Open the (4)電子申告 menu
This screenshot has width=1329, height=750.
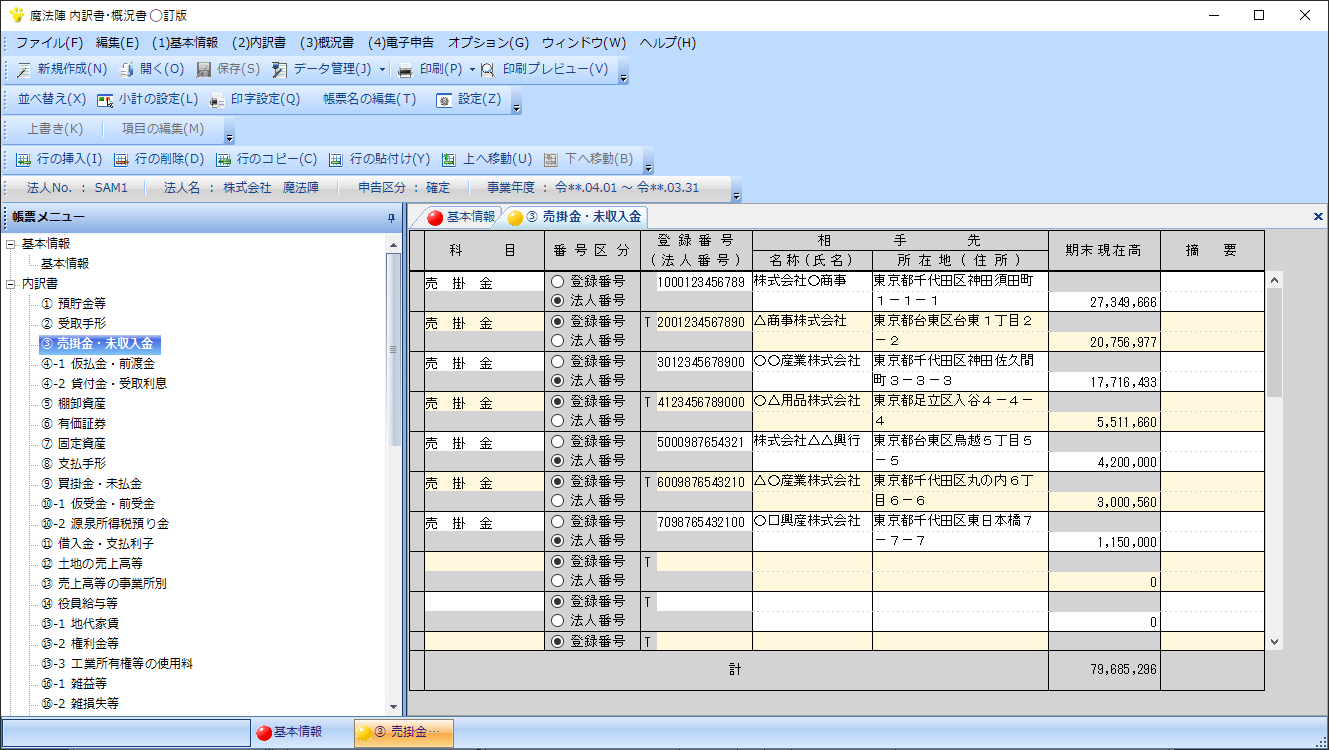pos(400,43)
